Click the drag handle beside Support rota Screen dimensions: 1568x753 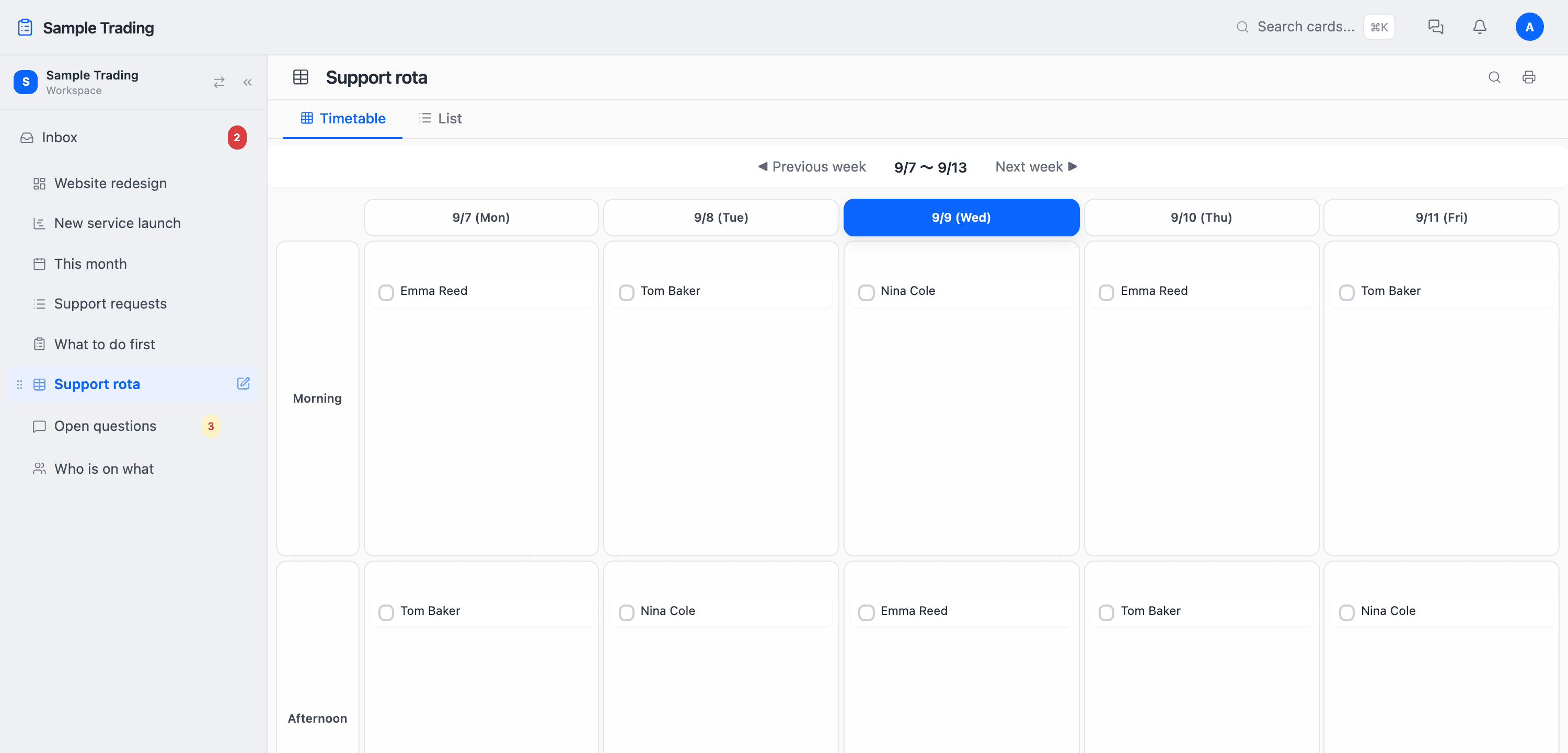[19, 384]
